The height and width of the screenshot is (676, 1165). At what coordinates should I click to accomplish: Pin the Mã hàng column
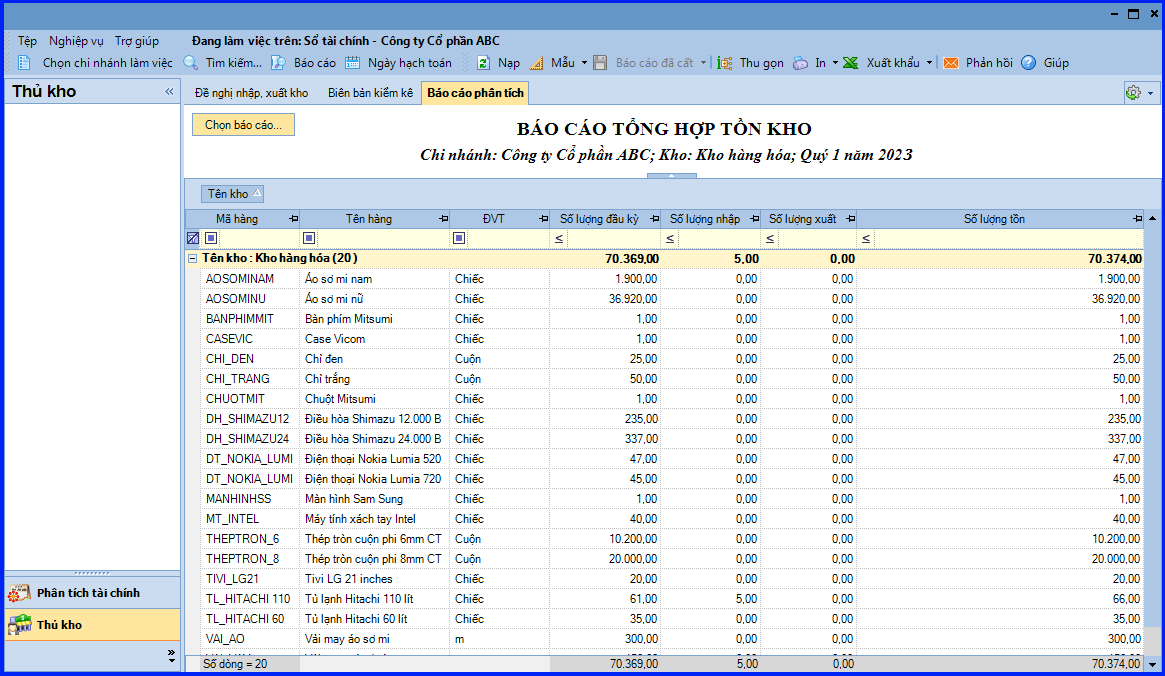(x=293, y=219)
